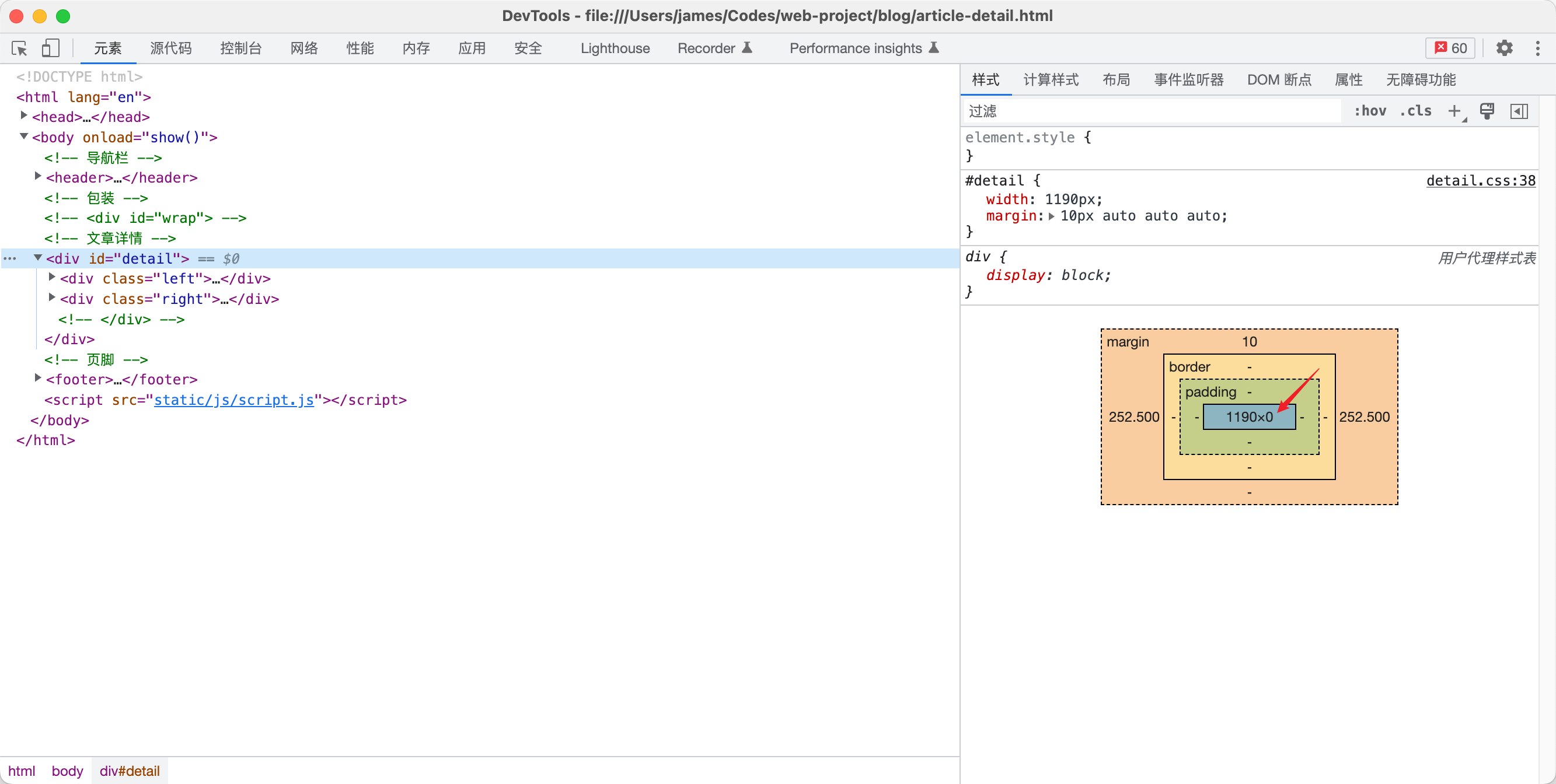Follow the static/js/script.js link

point(234,400)
